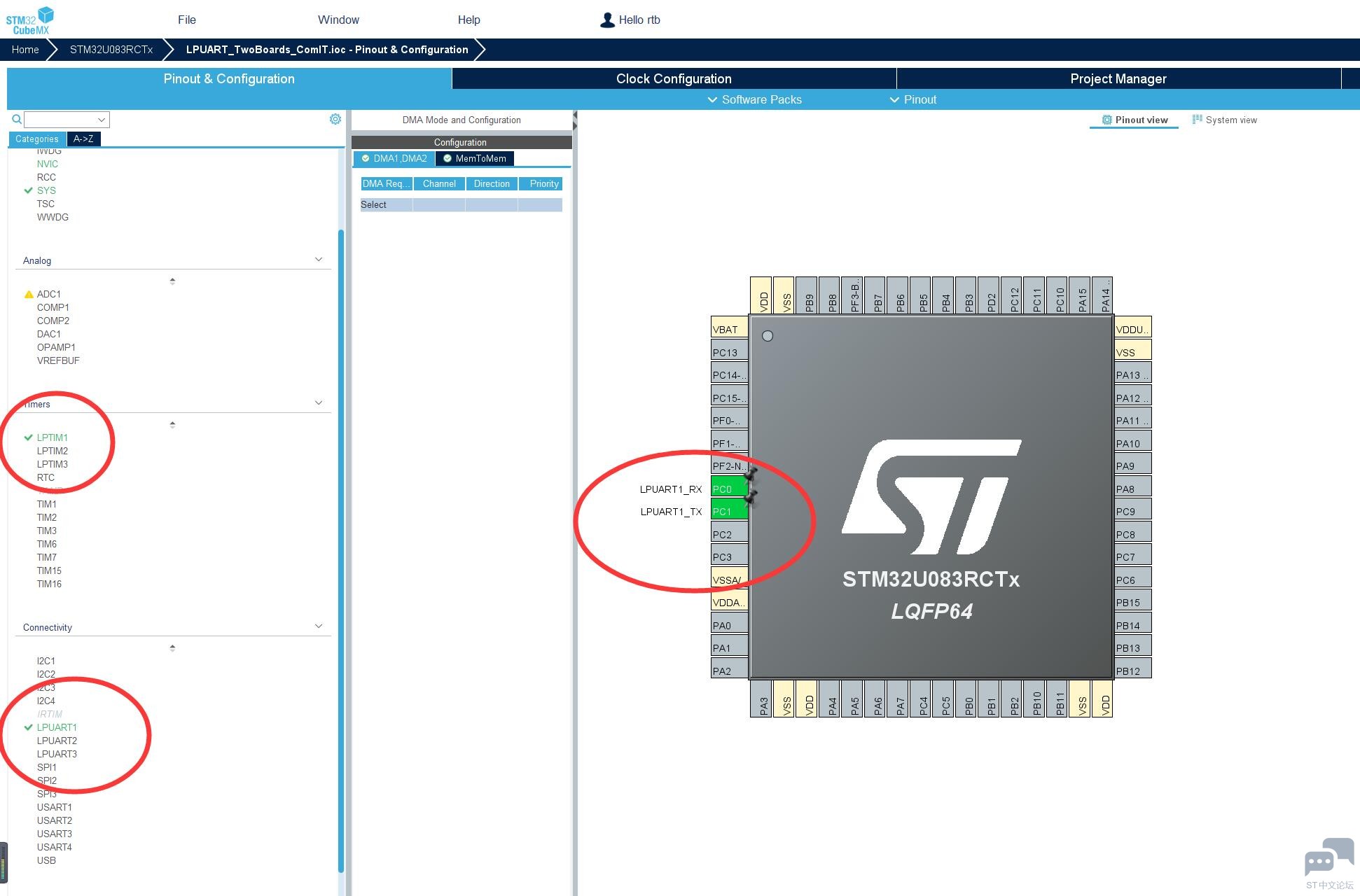Screen dimensions: 1360x896
Task: Select USART1 in Connectivity list
Action: (x=55, y=807)
